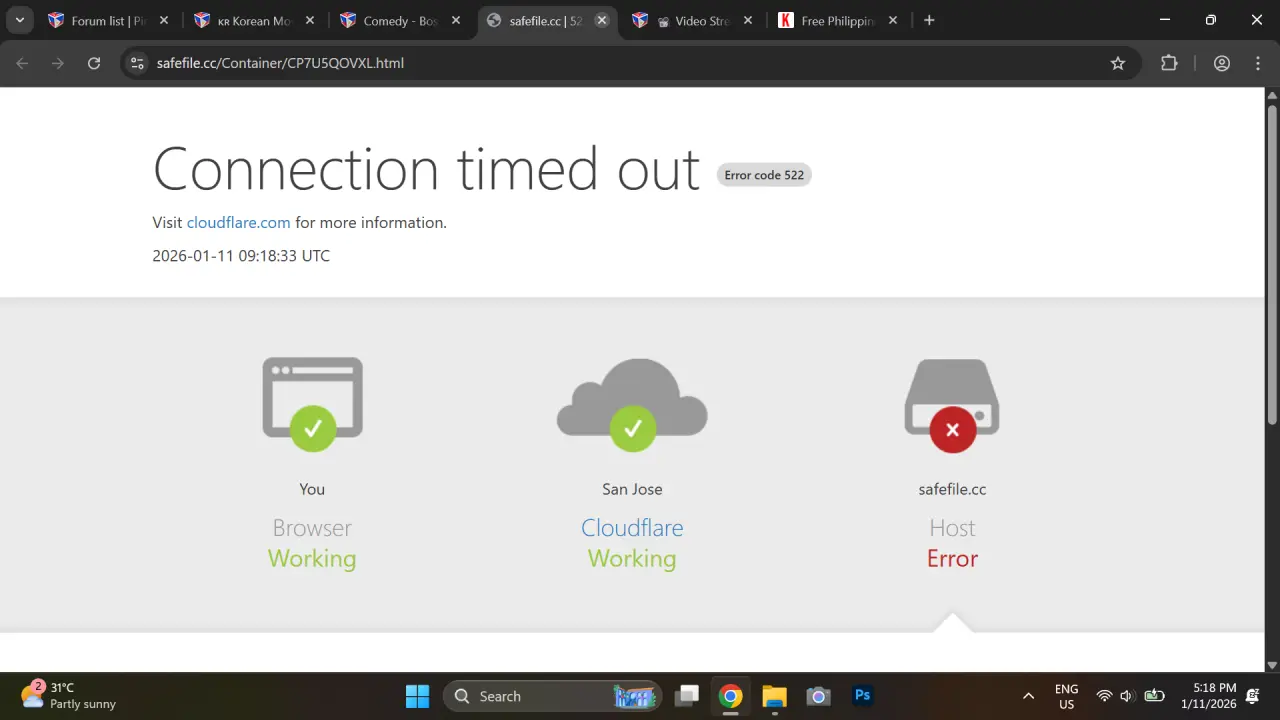
Task: Reload the current page
Action: point(94,63)
